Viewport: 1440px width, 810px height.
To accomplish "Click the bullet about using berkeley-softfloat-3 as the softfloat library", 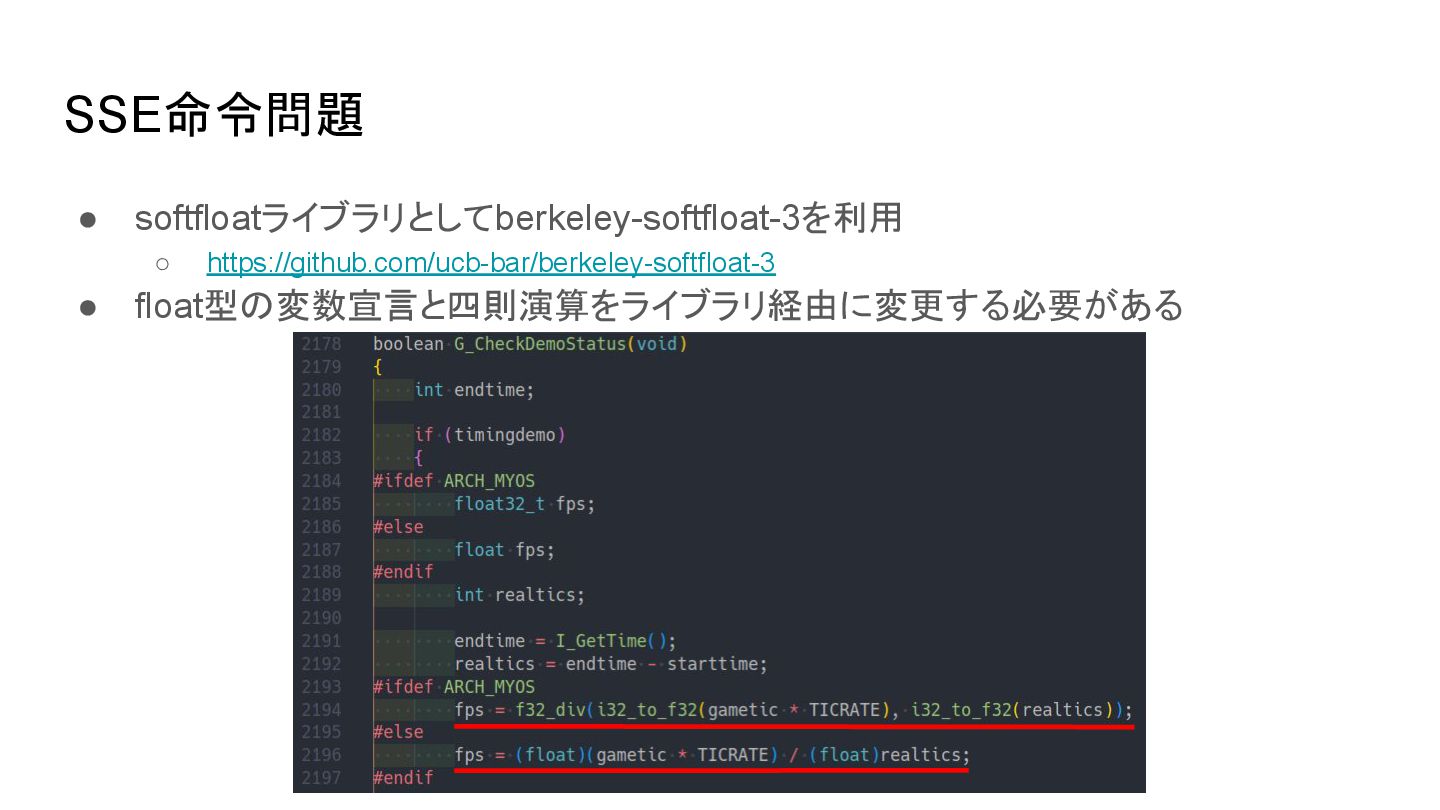I will [x=518, y=217].
